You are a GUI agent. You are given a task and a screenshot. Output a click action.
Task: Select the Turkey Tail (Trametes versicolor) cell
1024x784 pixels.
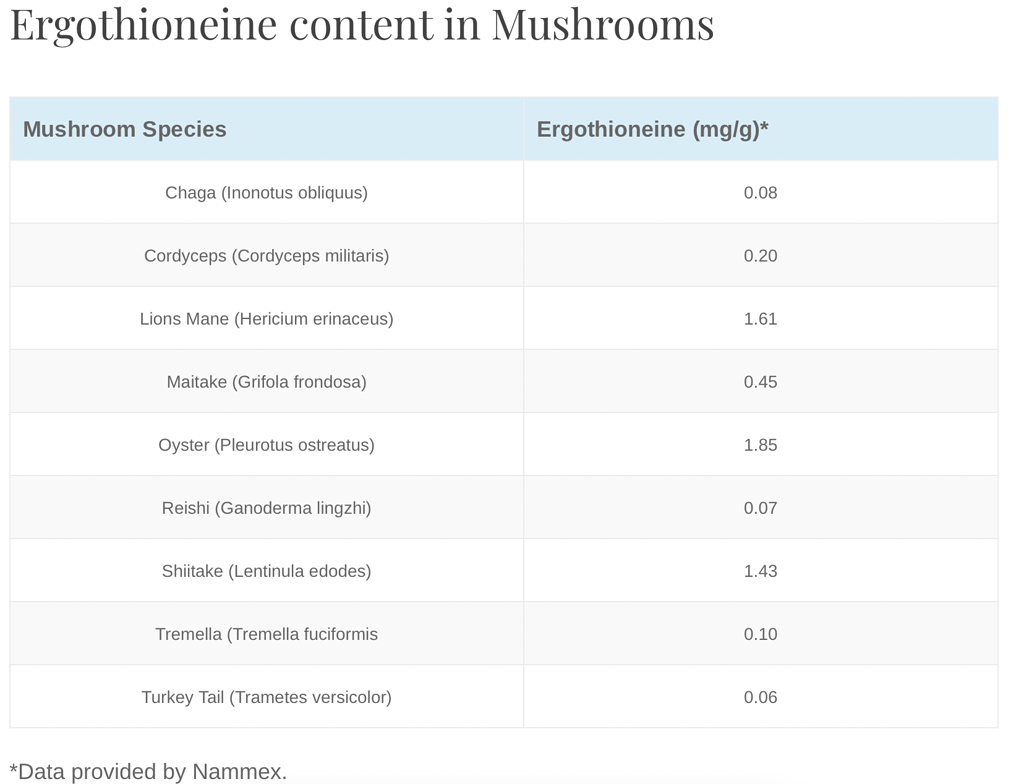tap(266, 697)
